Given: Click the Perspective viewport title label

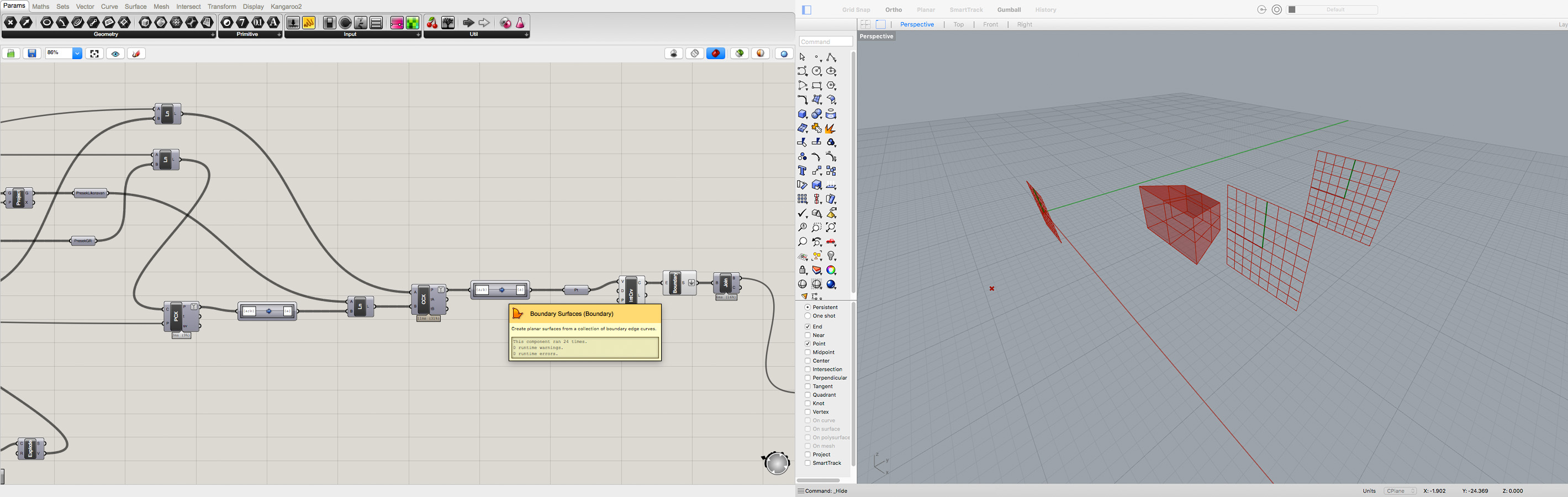Looking at the screenshot, I should pos(877,36).
